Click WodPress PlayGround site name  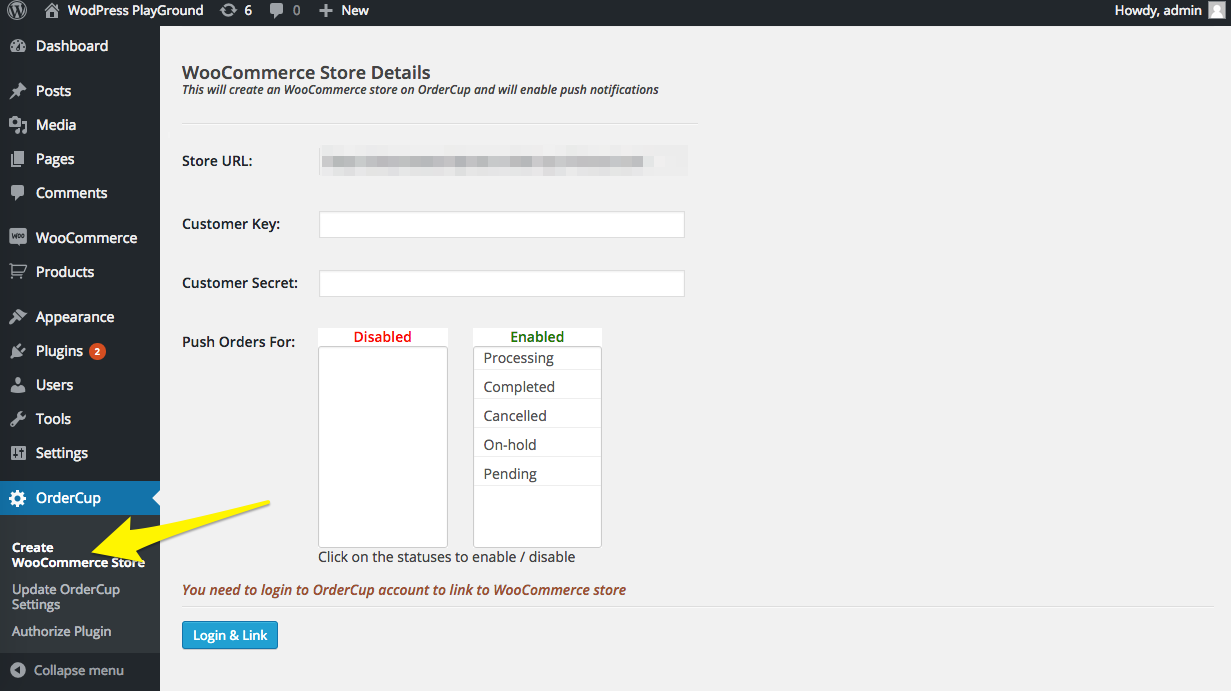click(x=135, y=11)
